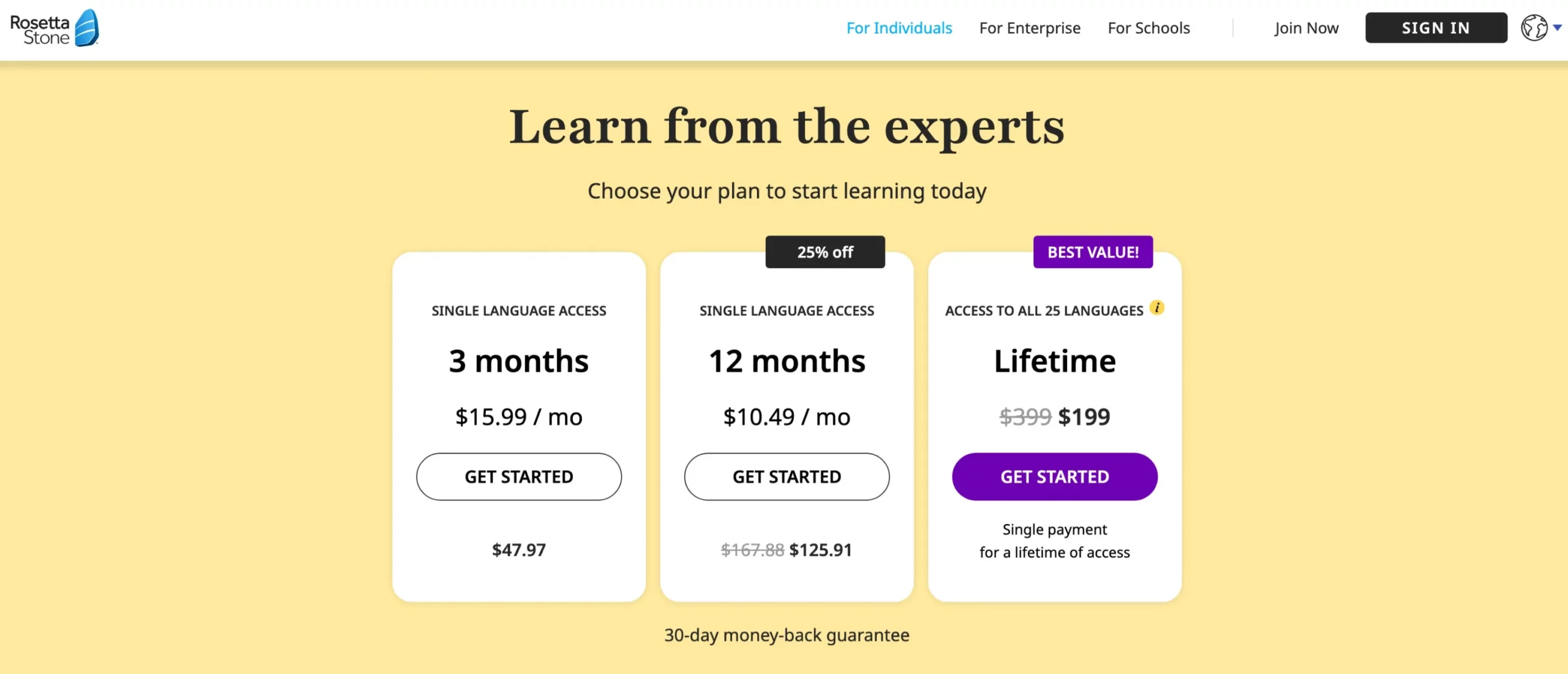Choose the Lifetime plan Get Started button
1568x674 pixels.
1054,477
